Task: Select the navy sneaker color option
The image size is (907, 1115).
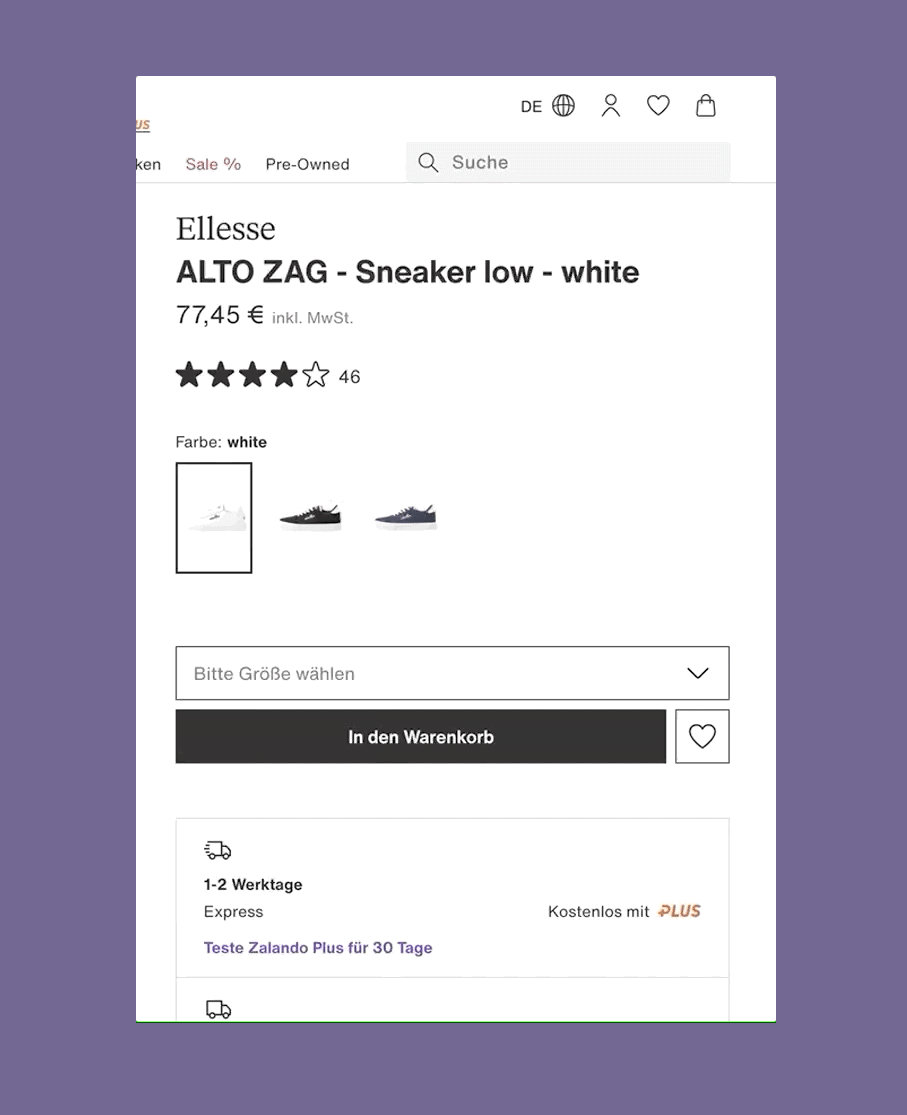Action: coord(406,516)
